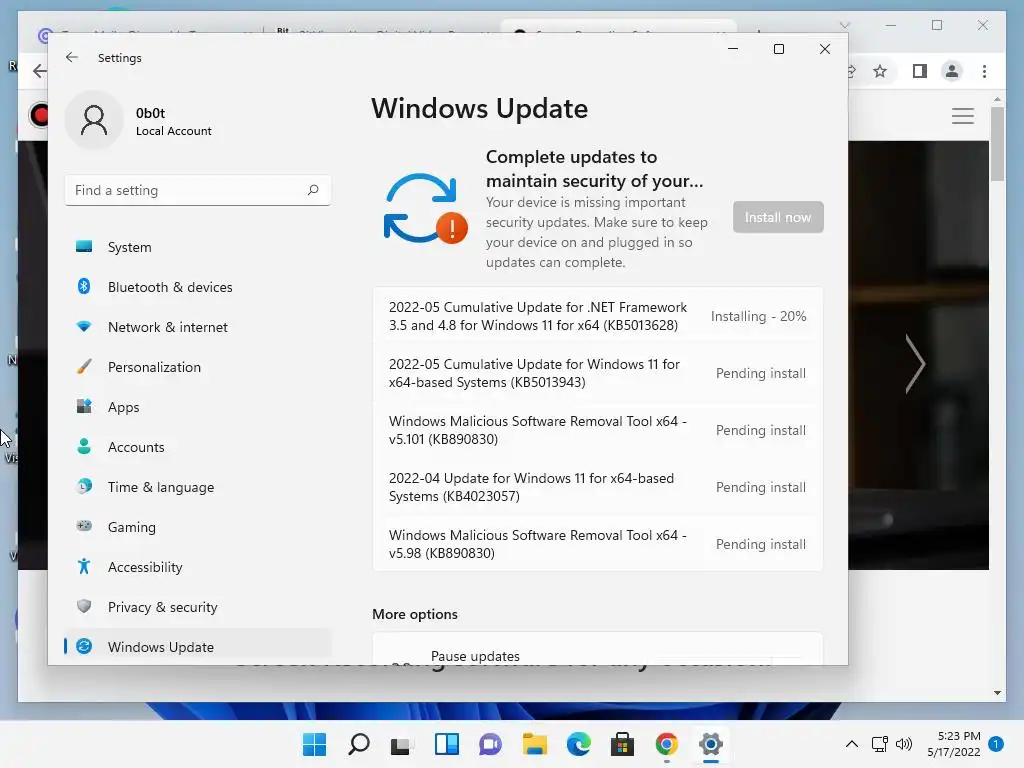1024x768 pixels.
Task: Open the webpage hamburger menu in Chrome
Action: pos(963,116)
